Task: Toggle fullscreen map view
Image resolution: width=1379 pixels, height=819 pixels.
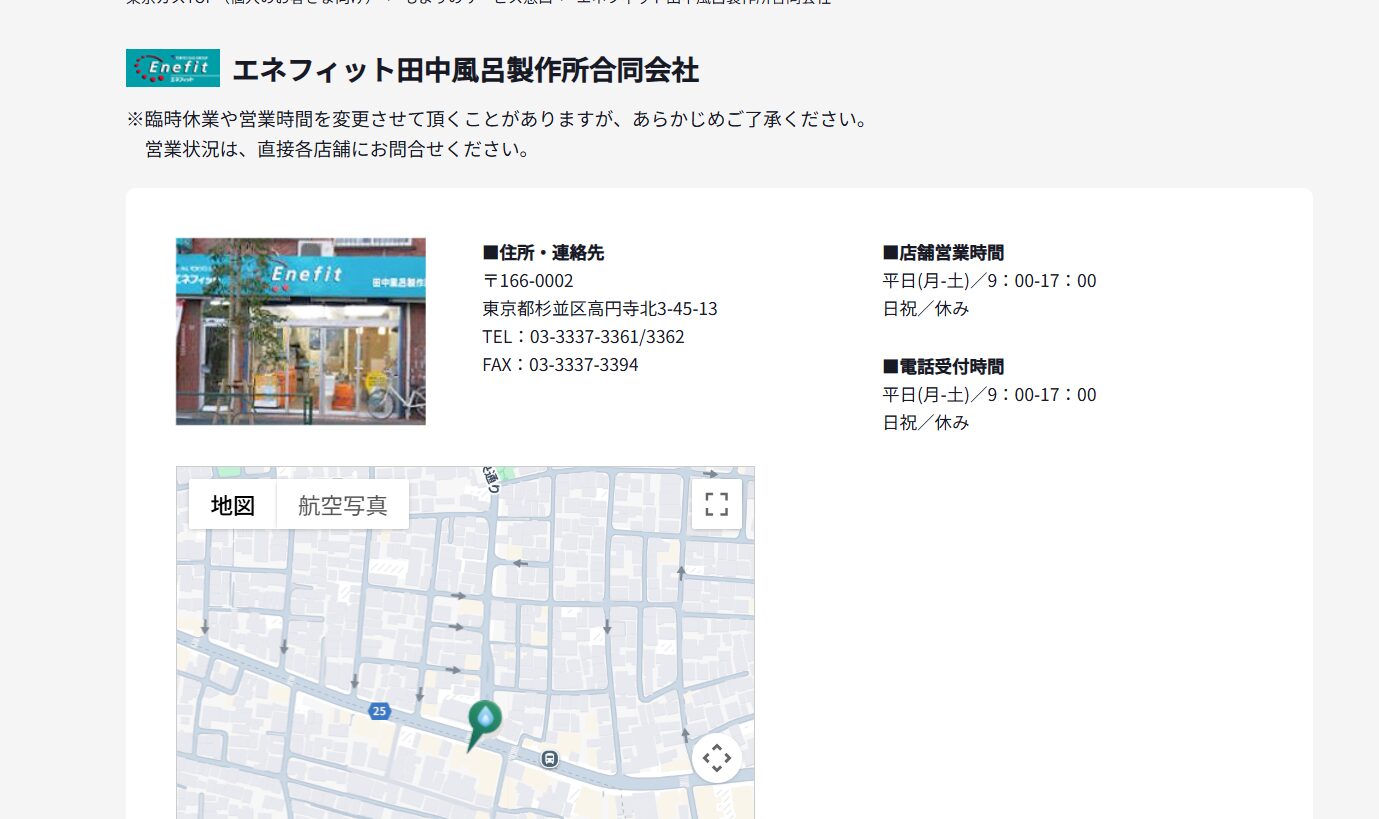Action: 716,504
